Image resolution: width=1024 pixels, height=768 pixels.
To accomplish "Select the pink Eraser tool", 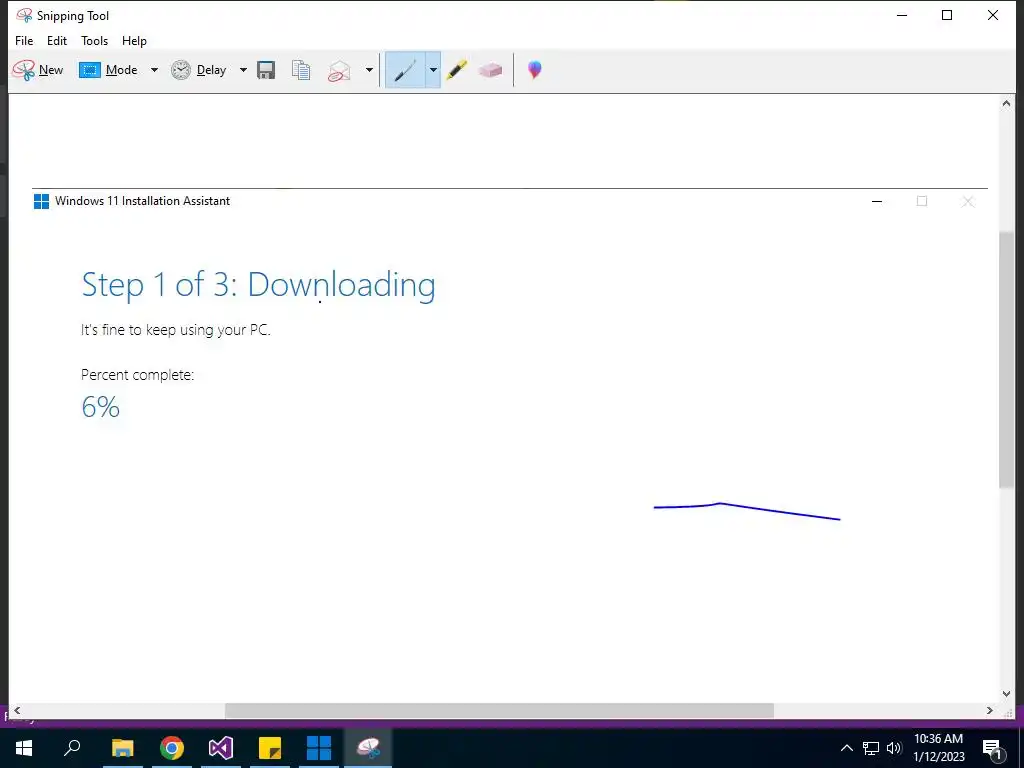I will (x=490, y=70).
